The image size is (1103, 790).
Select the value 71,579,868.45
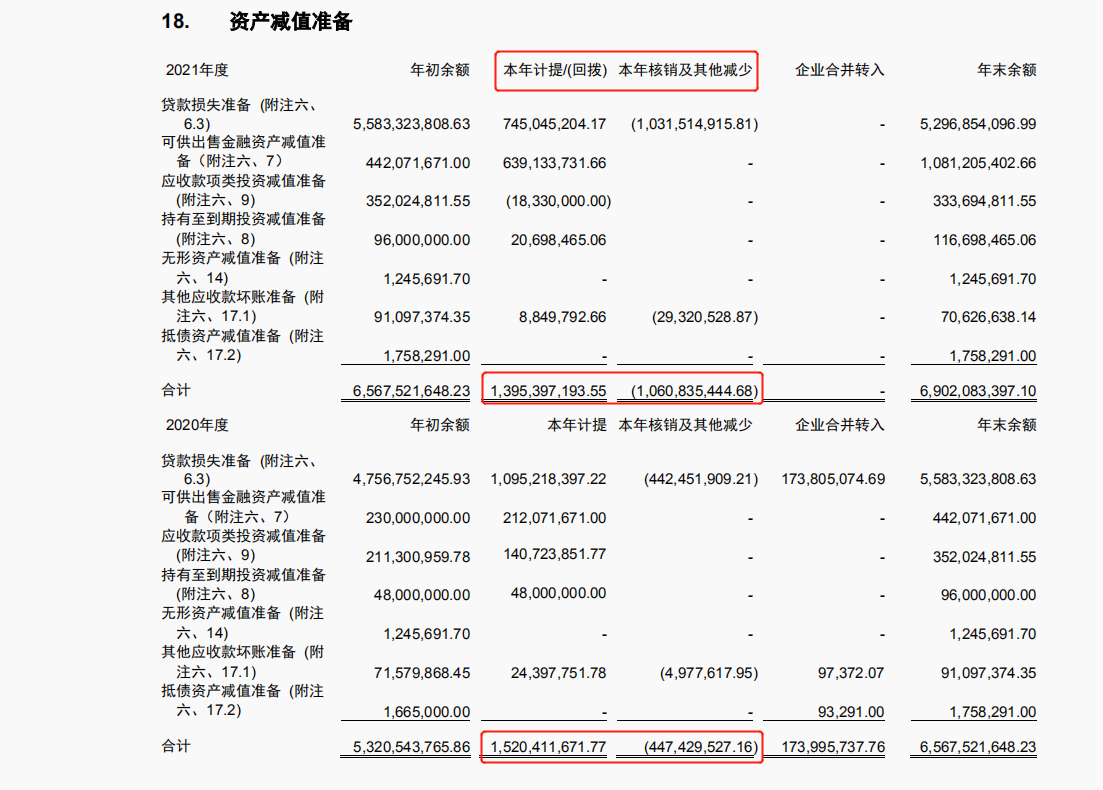(x=422, y=673)
